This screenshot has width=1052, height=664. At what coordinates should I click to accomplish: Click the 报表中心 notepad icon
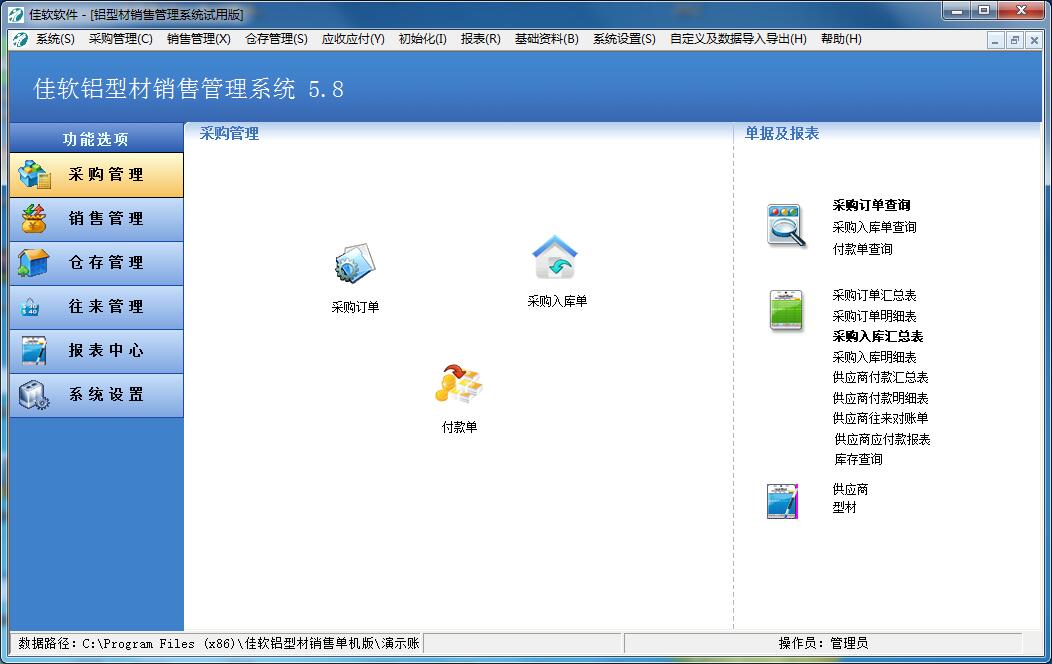pos(34,351)
